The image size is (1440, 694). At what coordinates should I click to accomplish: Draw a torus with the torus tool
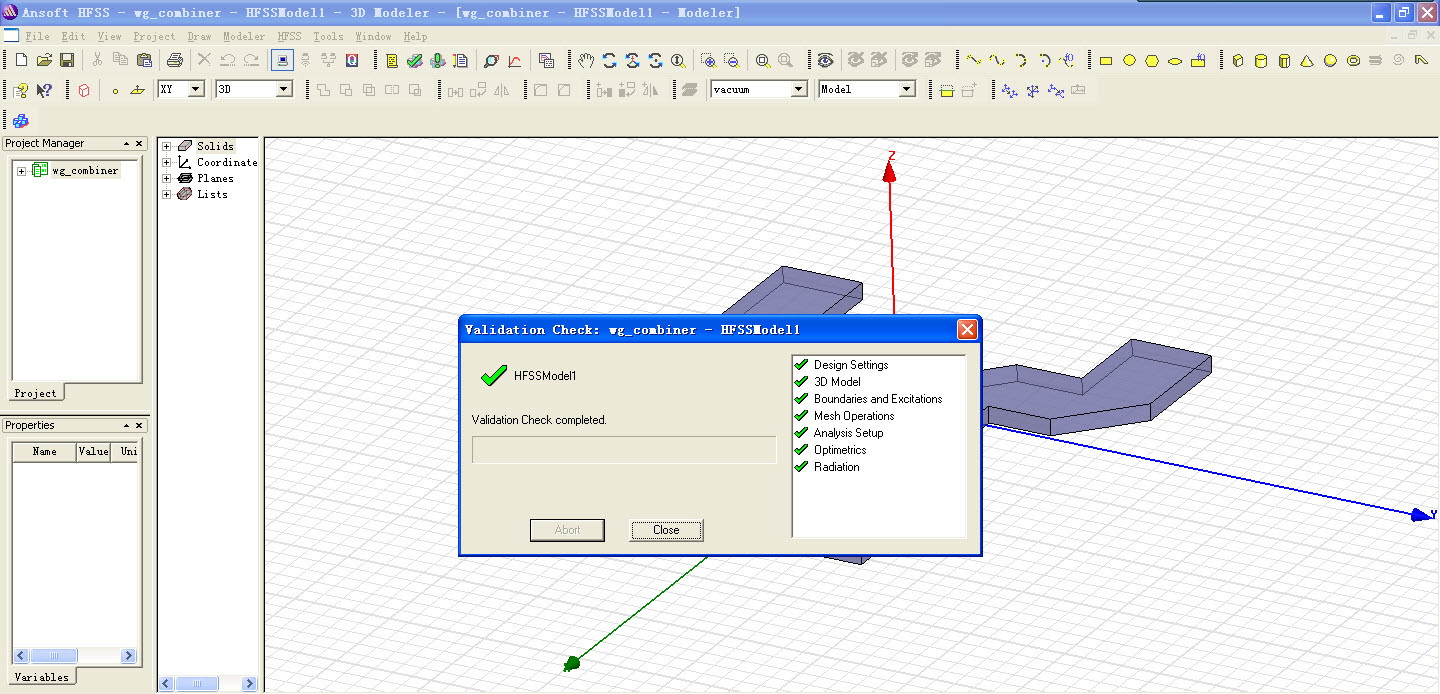point(1353,60)
